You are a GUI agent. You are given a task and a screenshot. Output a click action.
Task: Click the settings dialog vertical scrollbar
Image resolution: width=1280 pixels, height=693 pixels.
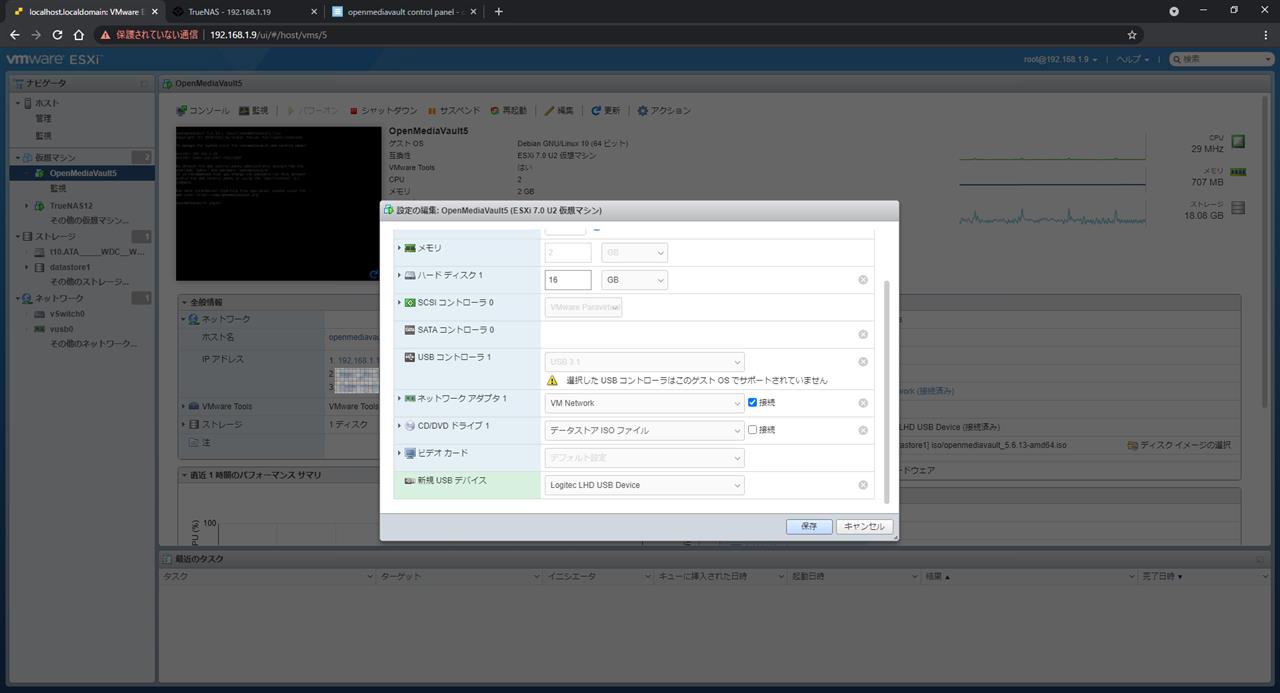pos(885,392)
